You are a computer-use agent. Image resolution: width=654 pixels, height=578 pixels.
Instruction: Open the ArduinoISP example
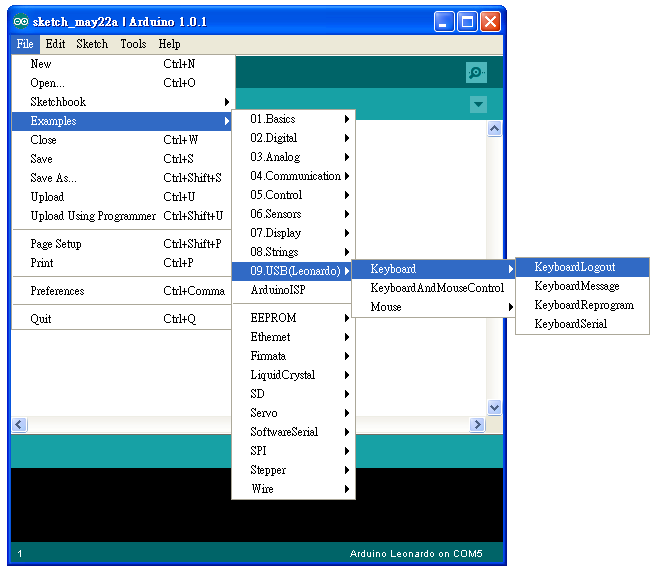(294, 290)
